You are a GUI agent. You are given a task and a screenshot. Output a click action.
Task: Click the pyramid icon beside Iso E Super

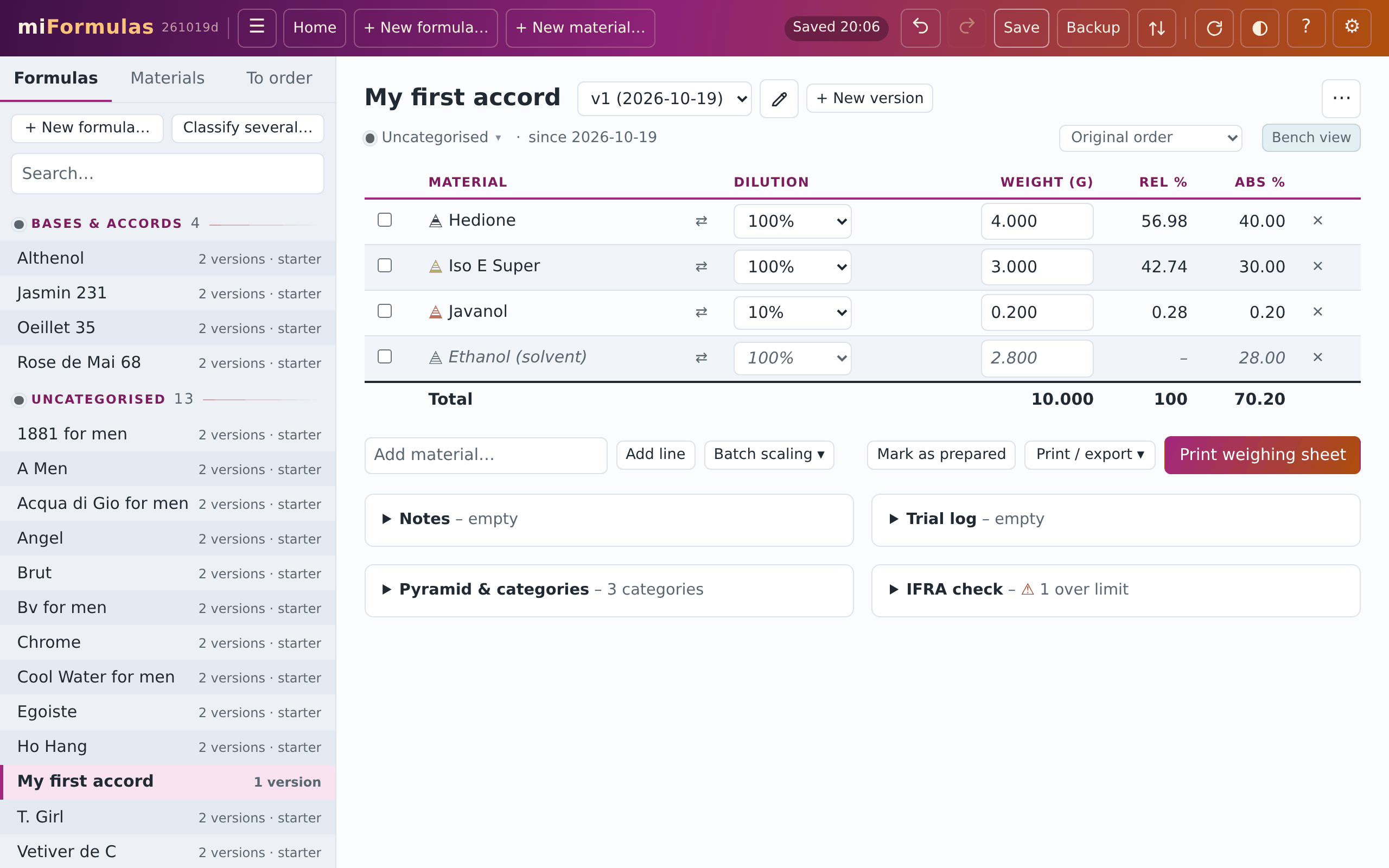[436, 266]
